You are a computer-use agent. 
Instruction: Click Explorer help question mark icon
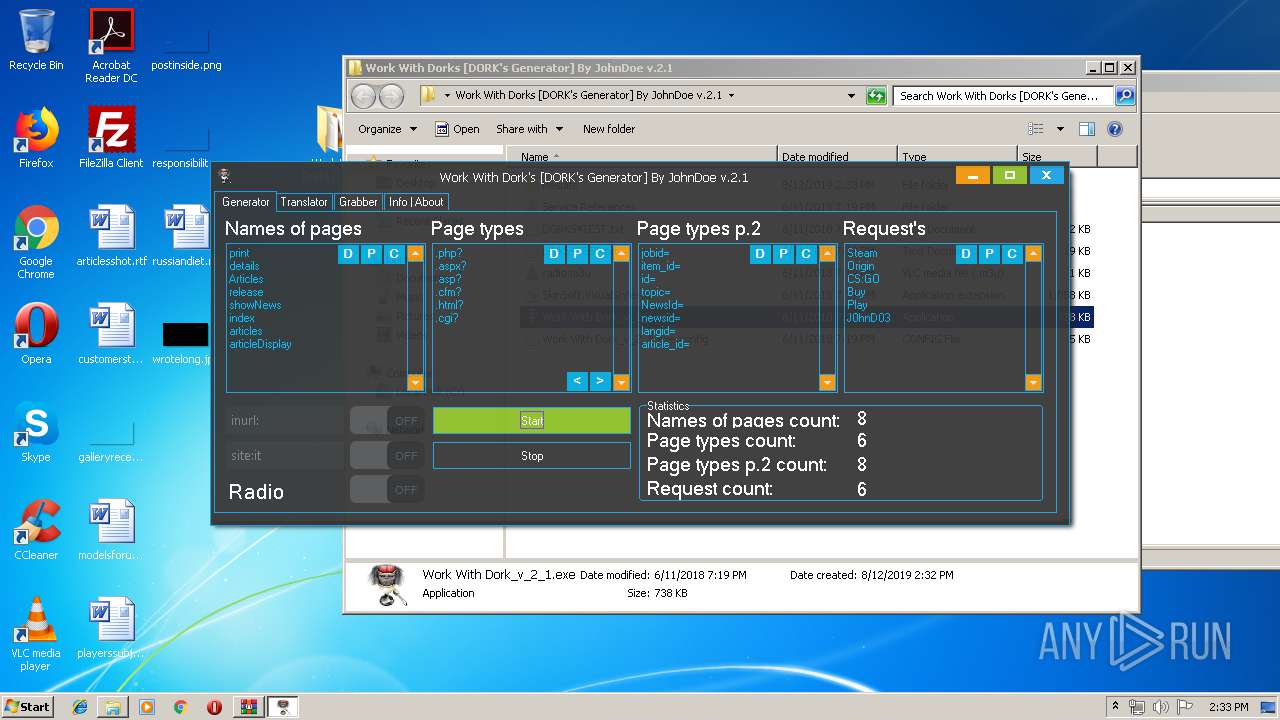1115,129
